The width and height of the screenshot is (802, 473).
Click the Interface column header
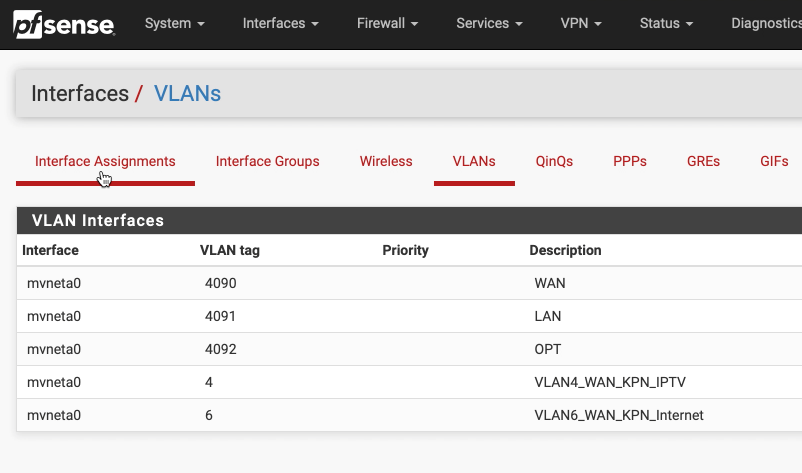pos(50,250)
